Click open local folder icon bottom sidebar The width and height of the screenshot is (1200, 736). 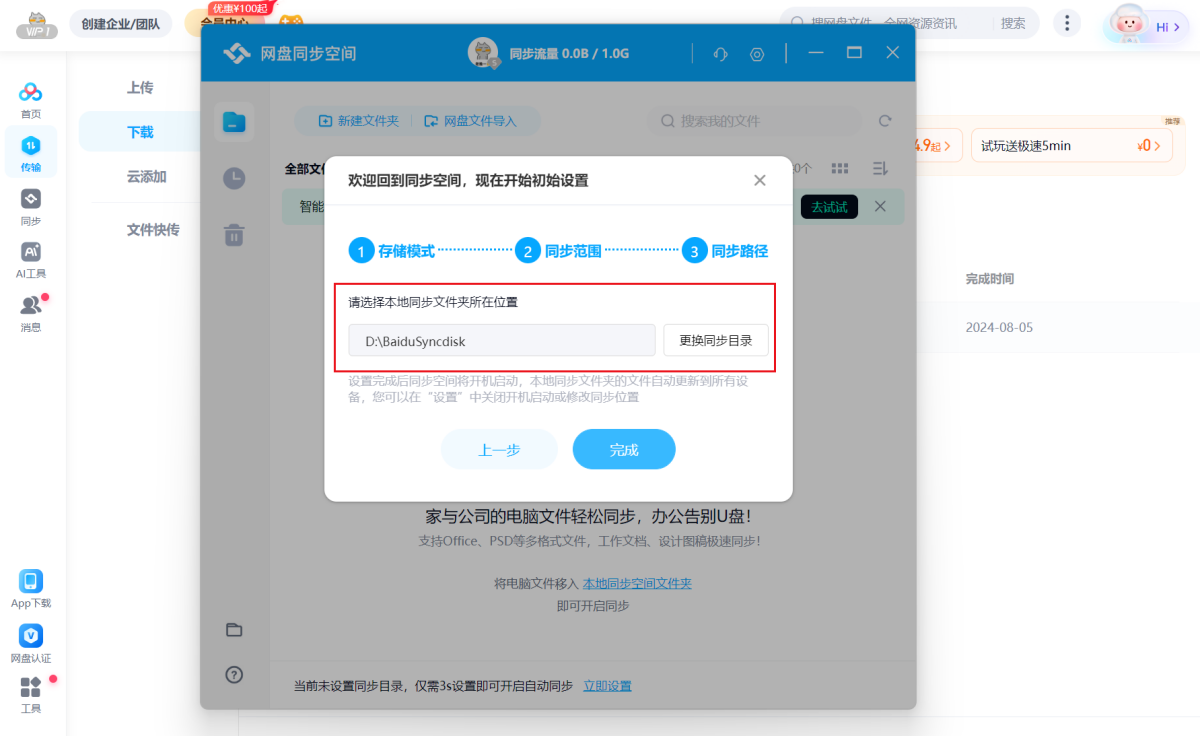234,630
